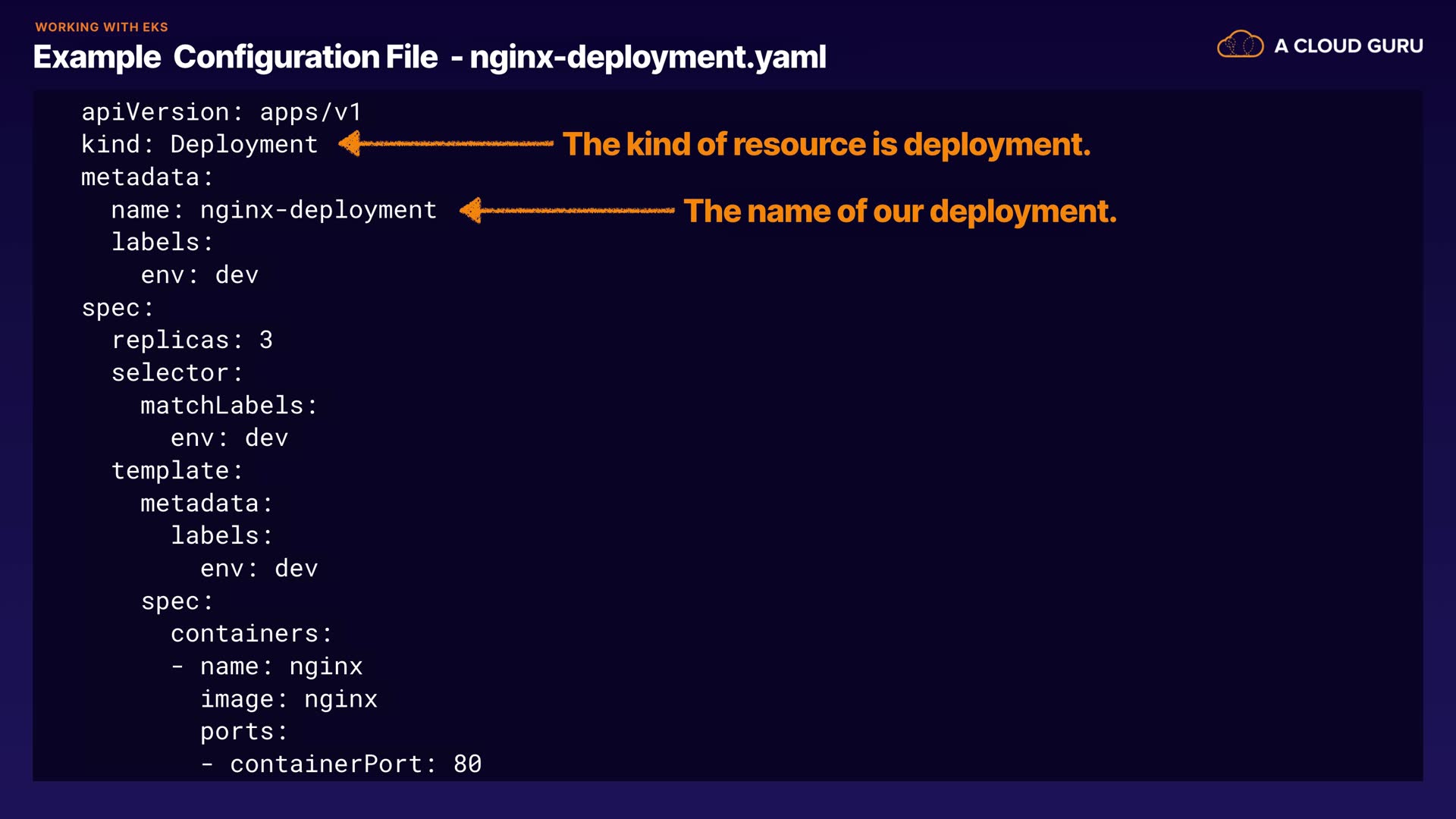Click the 'containers:' line
Screen dimensions: 1456x819
(x=251, y=634)
